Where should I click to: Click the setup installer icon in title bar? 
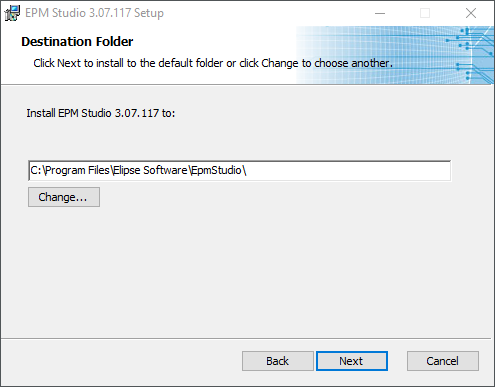point(12,13)
